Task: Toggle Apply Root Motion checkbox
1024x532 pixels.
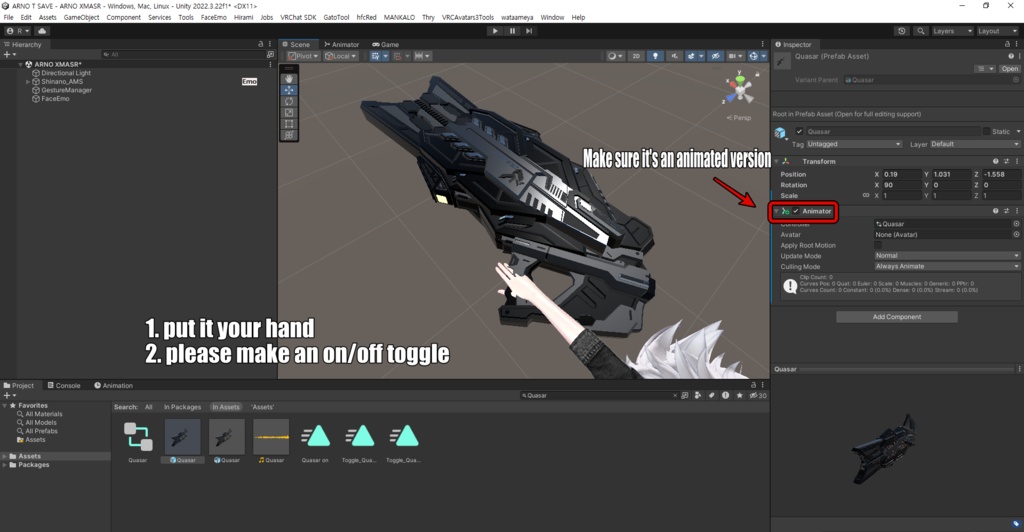Action: click(878, 245)
